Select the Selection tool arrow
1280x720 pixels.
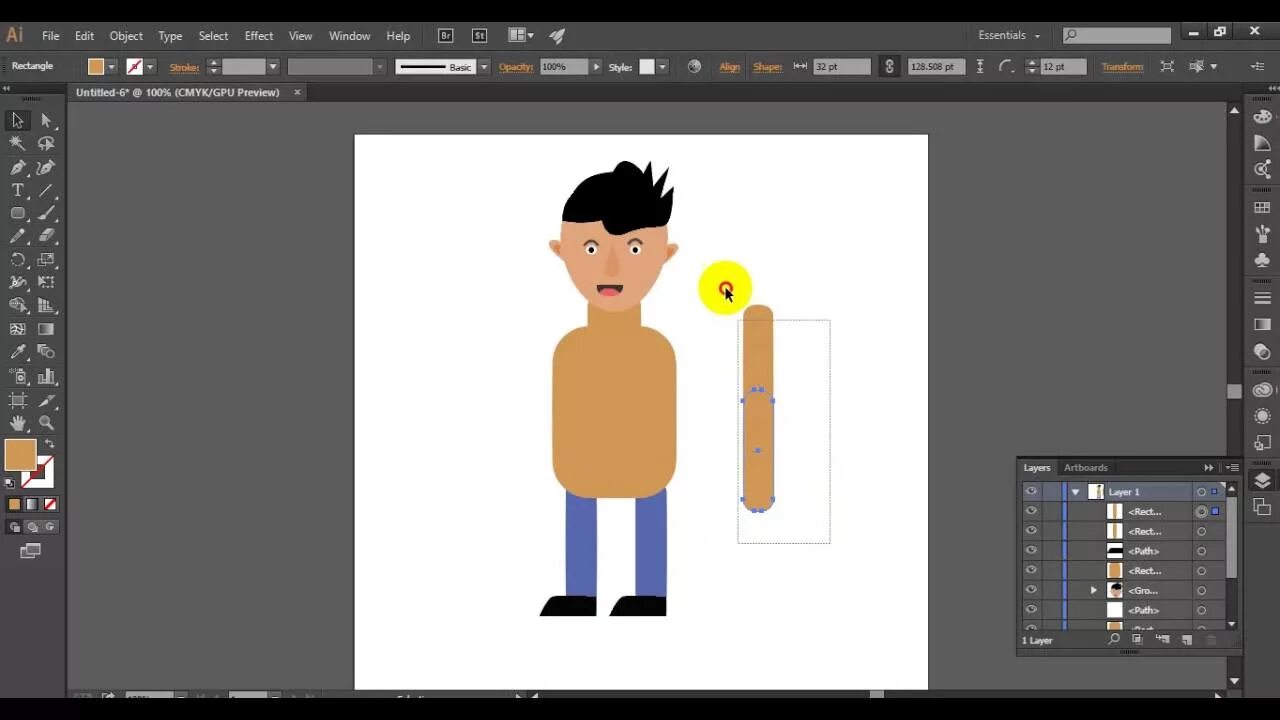[x=17, y=120]
